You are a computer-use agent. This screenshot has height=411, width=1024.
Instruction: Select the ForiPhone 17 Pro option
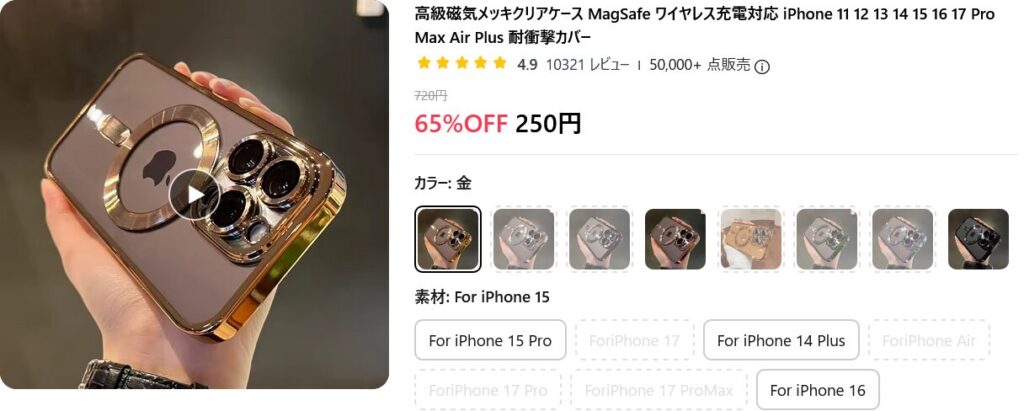[x=488, y=390]
